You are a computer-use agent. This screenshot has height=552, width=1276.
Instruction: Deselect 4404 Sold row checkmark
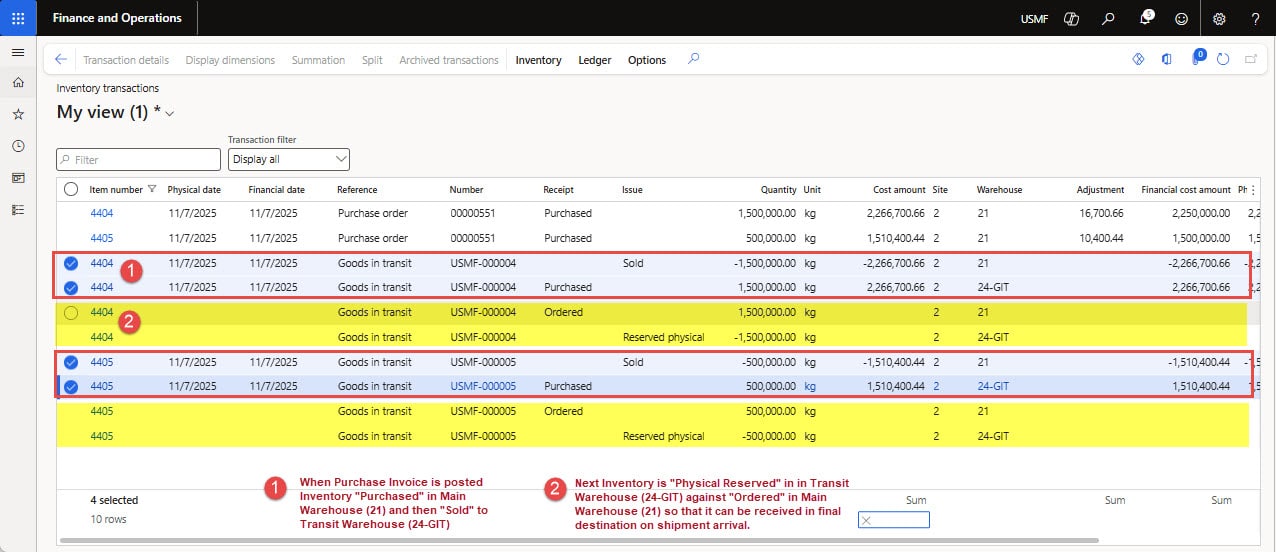click(71, 263)
